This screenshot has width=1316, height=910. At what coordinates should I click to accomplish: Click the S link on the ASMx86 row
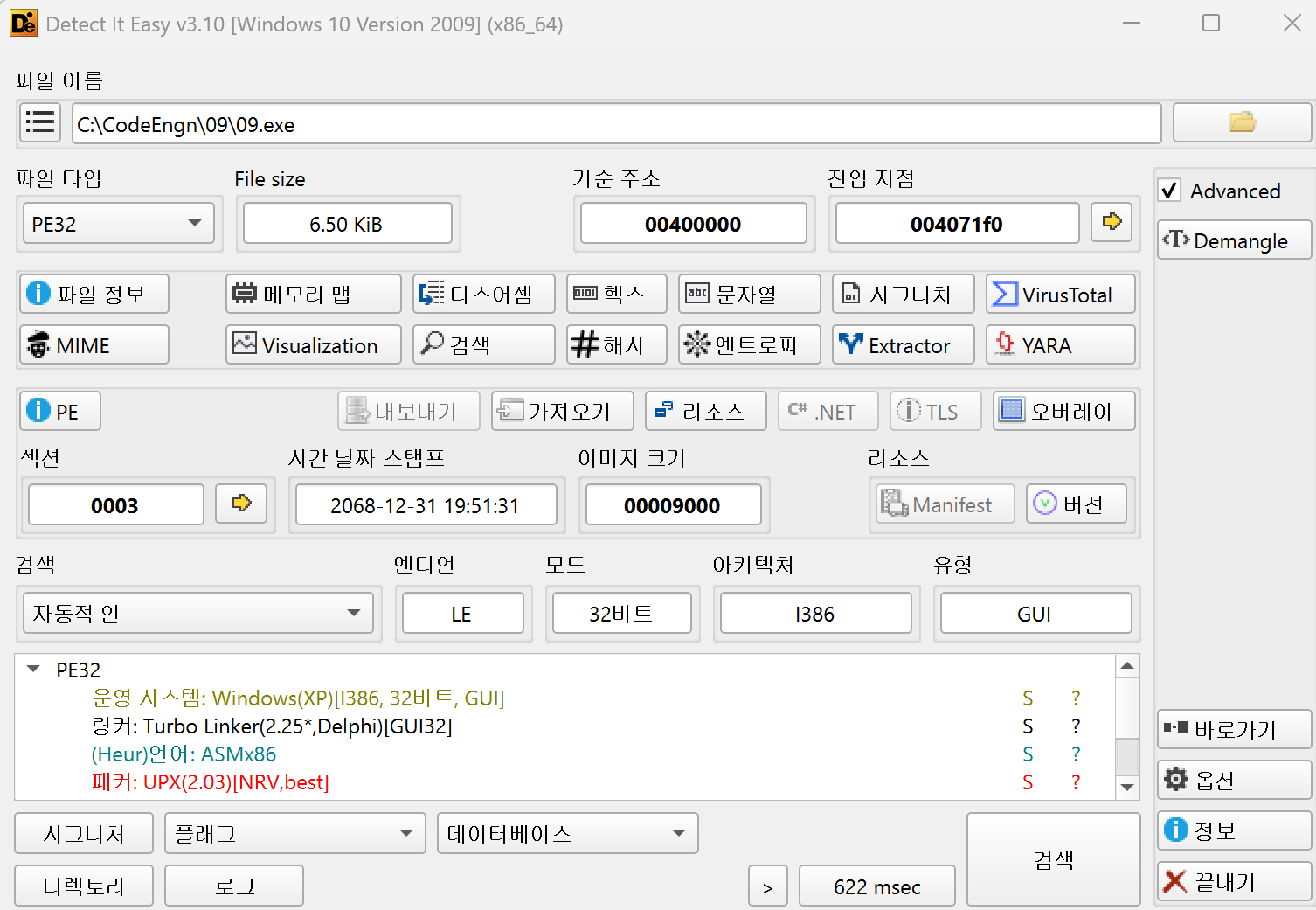point(1028,754)
